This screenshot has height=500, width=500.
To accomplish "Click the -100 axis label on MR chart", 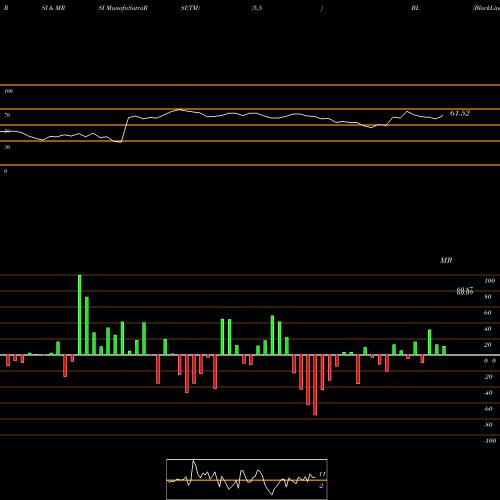I will click(489, 441).
